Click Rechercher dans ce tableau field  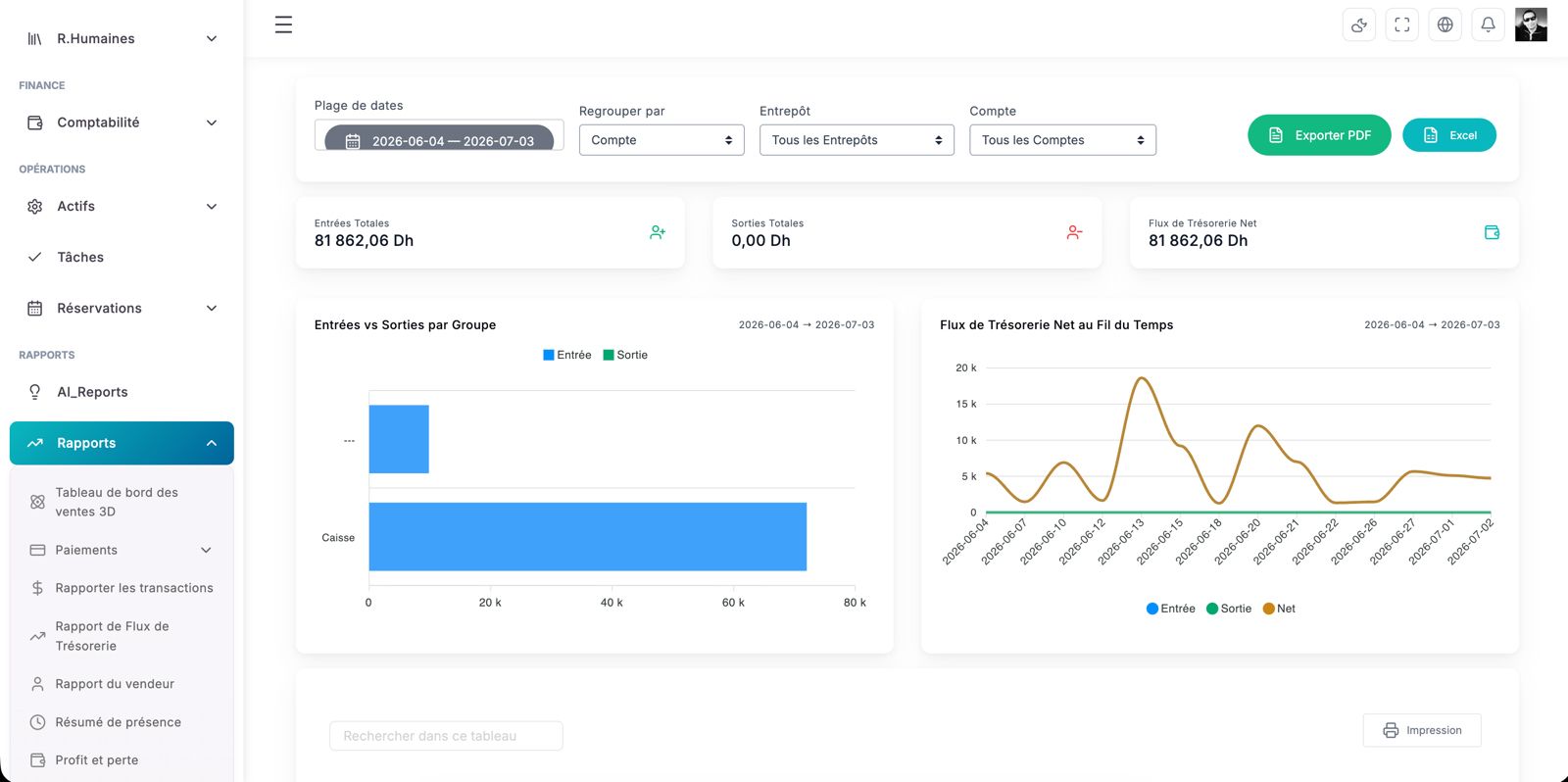446,736
